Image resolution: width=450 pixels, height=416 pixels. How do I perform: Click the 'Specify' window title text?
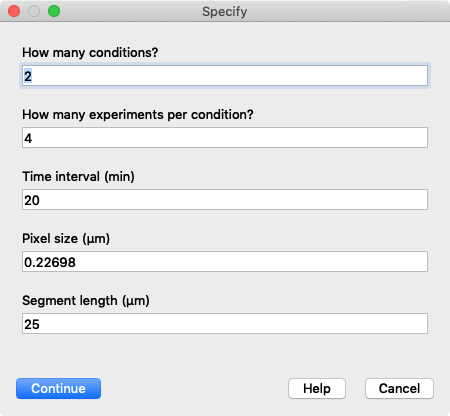pyautogui.click(x=225, y=12)
